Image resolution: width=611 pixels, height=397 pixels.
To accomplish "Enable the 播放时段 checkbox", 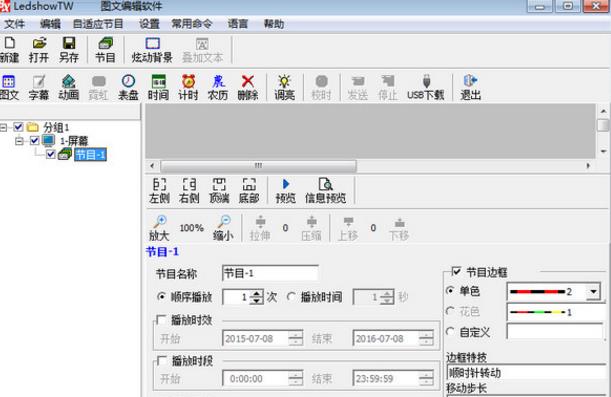I will (162, 360).
